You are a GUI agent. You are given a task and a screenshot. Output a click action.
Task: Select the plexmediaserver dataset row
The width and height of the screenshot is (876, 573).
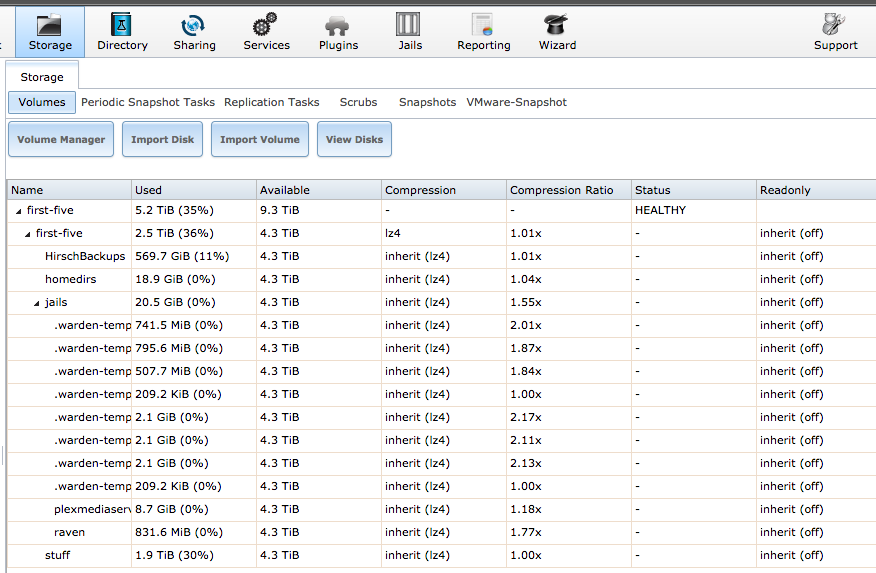[x=441, y=509]
